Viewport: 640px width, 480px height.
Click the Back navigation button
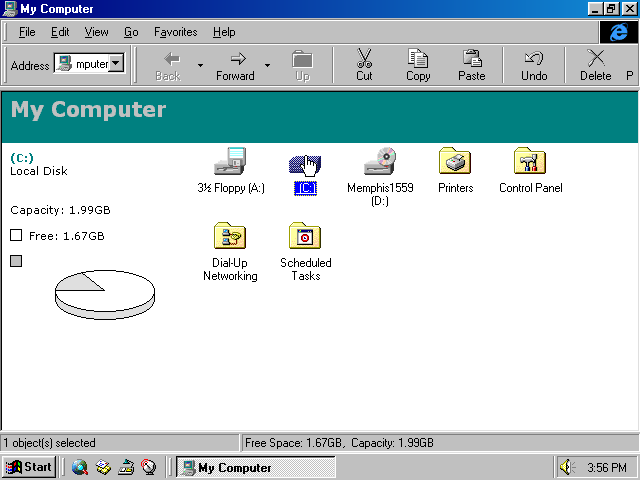tap(168, 65)
